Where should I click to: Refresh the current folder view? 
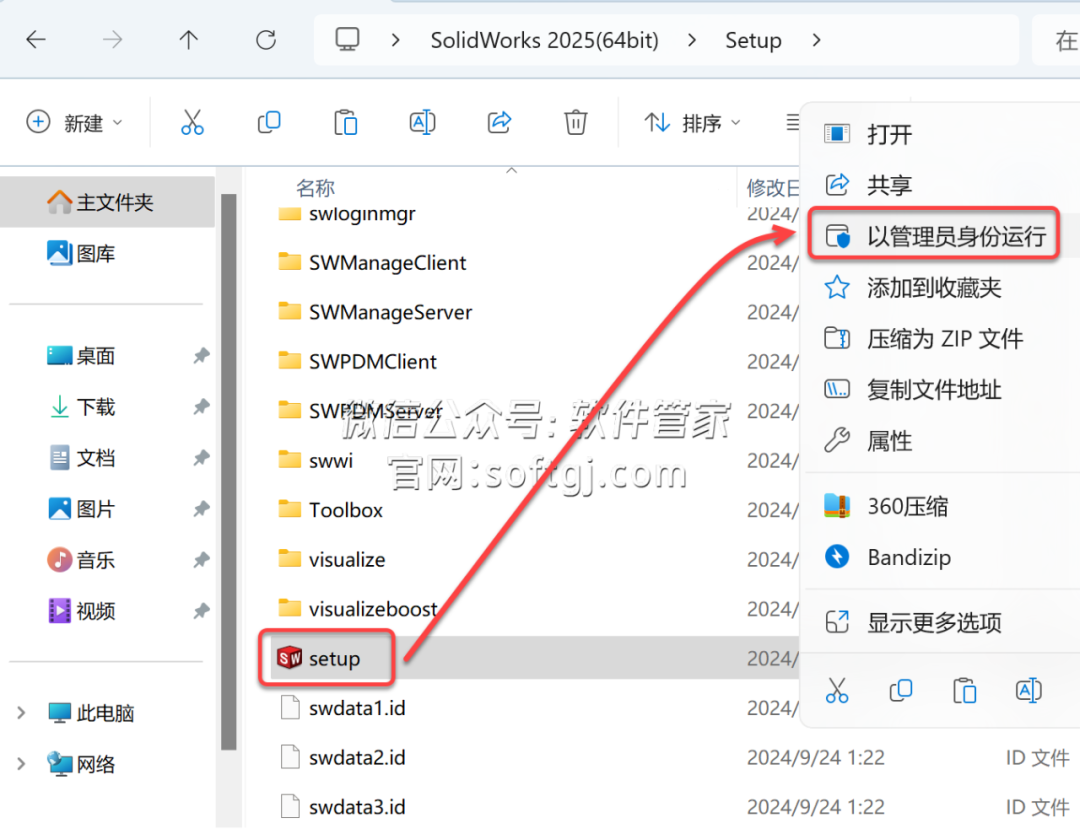(x=266, y=40)
